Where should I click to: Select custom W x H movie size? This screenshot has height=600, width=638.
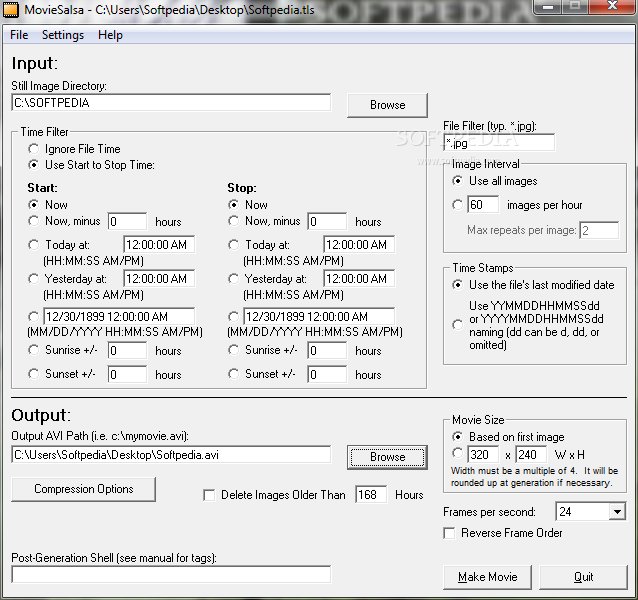[457, 453]
